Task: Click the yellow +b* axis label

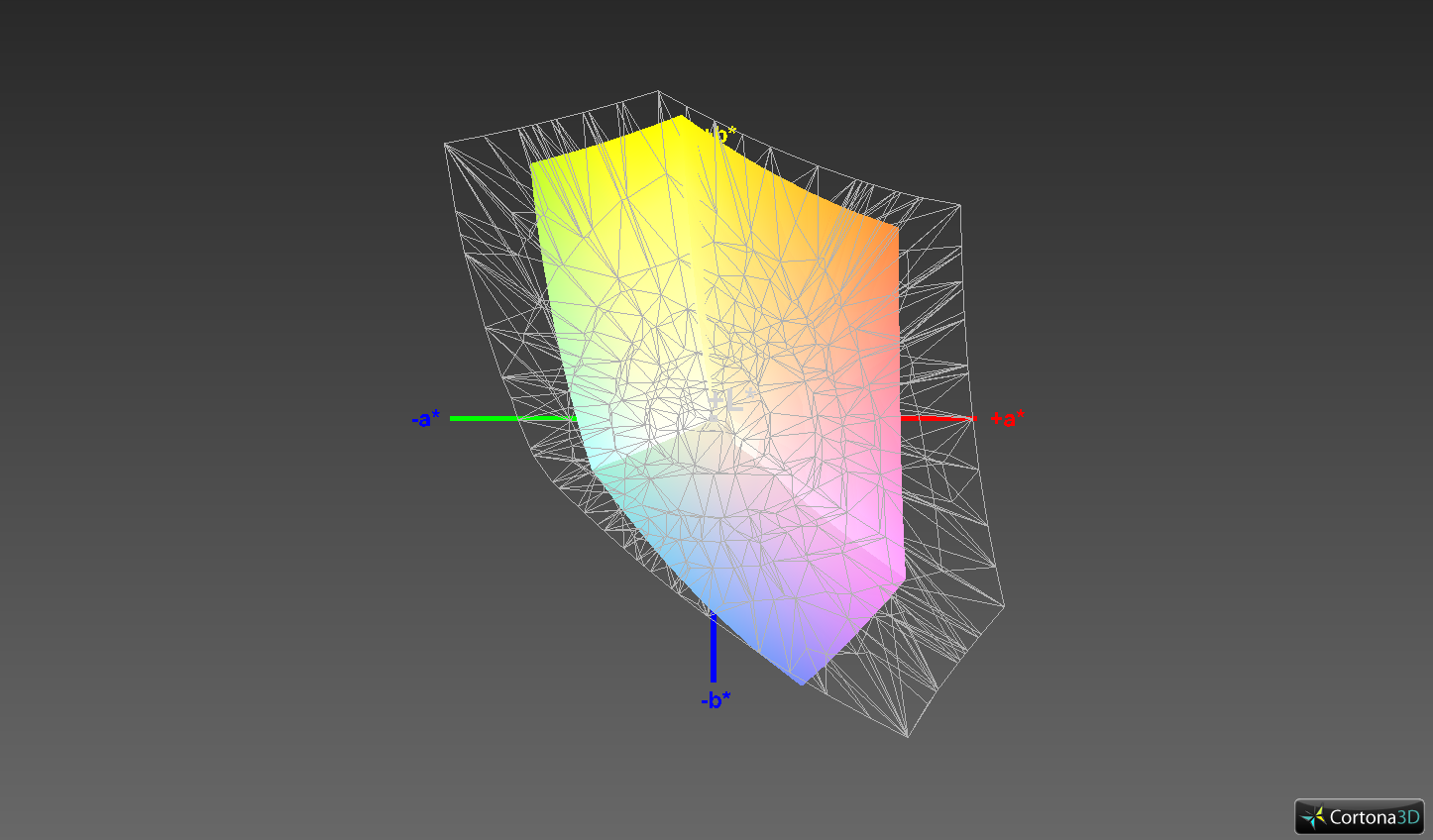Action: (x=719, y=136)
